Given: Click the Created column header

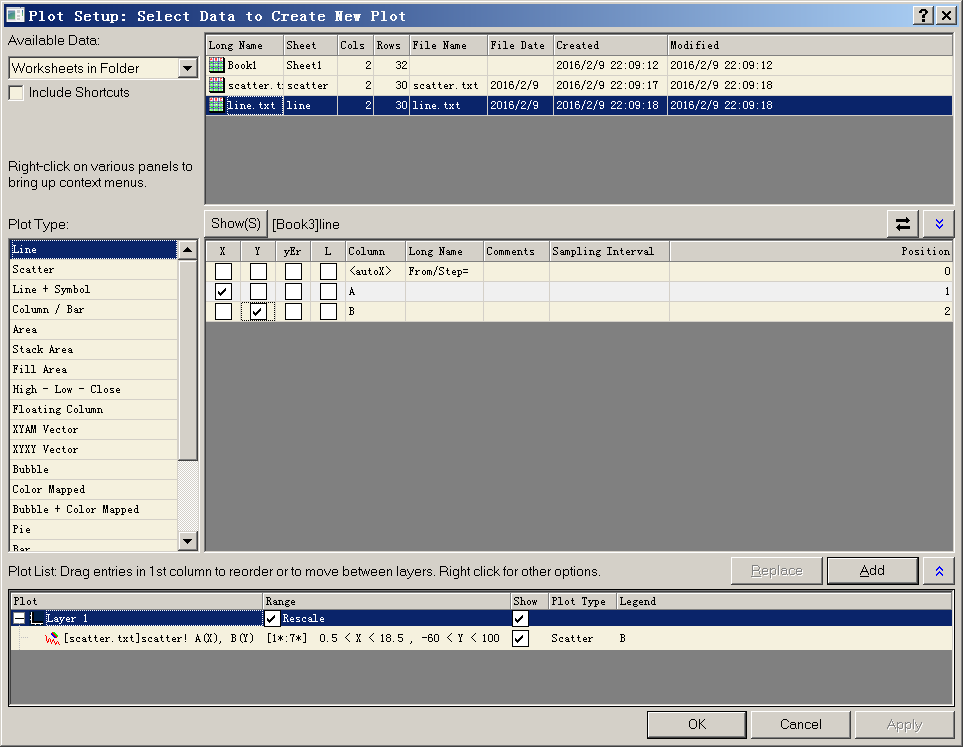Looking at the screenshot, I should pos(610,45).
